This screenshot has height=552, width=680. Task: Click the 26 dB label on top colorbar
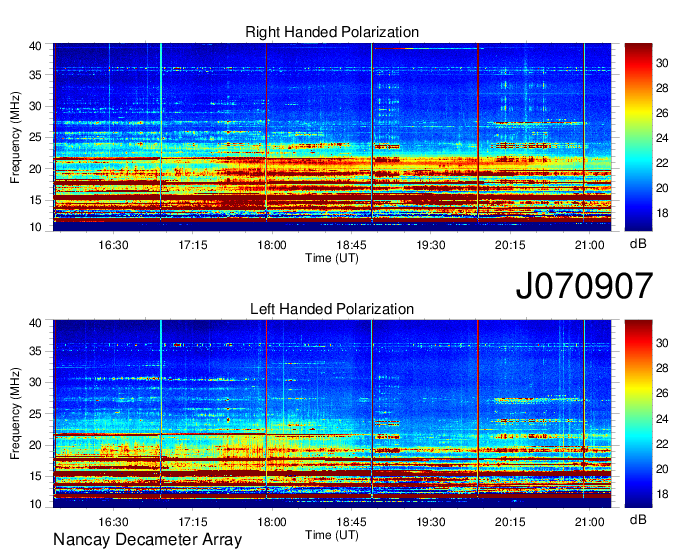[662, 114]
